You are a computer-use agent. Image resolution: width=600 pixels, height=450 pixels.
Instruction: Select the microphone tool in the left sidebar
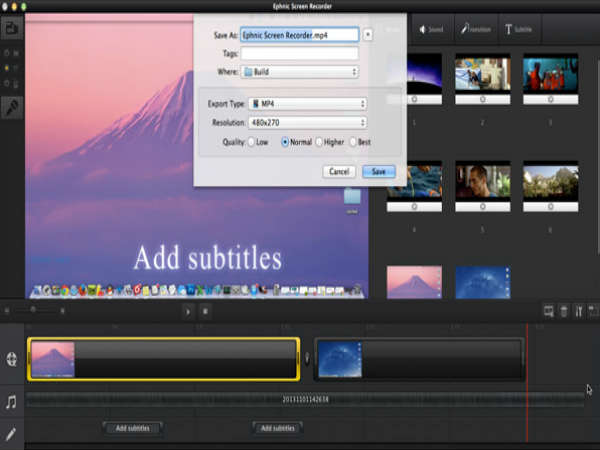pos(12,107)
